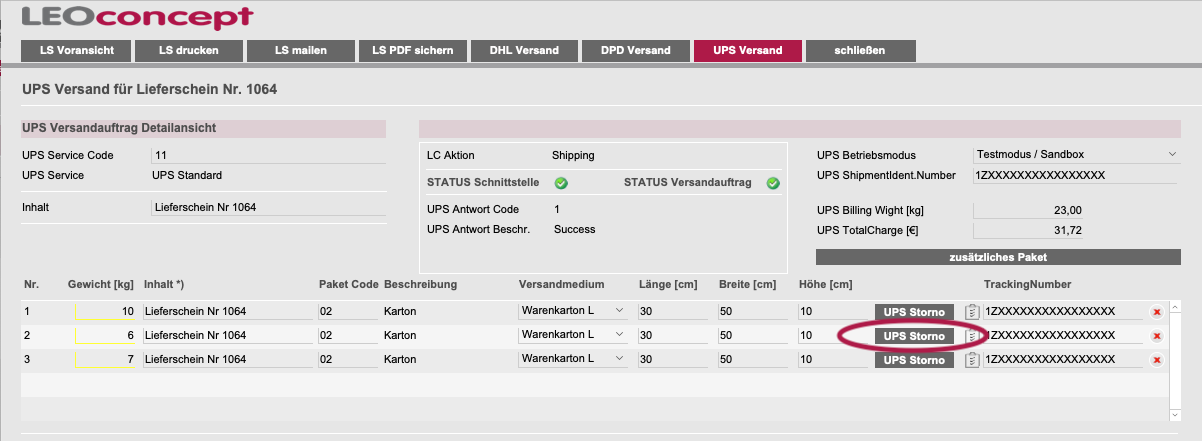Image resolution: width=1202 pixels, height=441 pixels.
Task: Select LS PDF sichern tab
Action: pos(412,51)
